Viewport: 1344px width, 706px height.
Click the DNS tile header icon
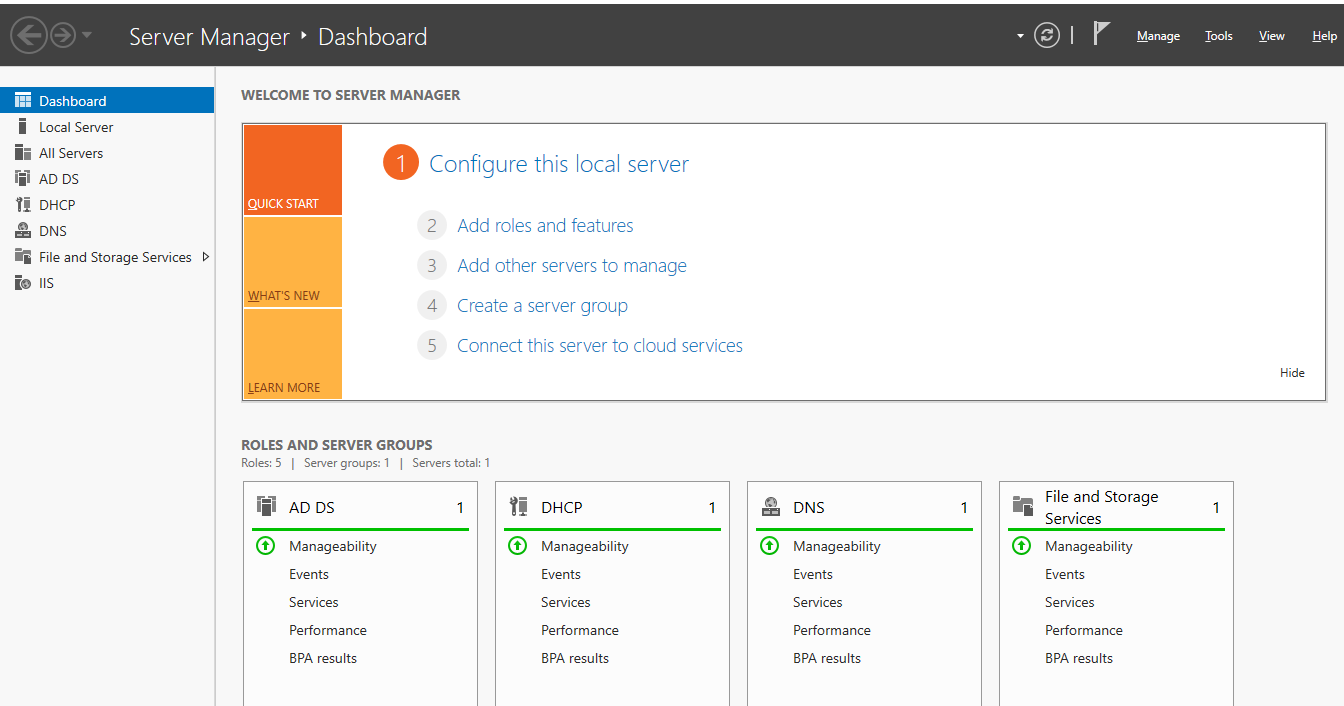pos(770,506)
